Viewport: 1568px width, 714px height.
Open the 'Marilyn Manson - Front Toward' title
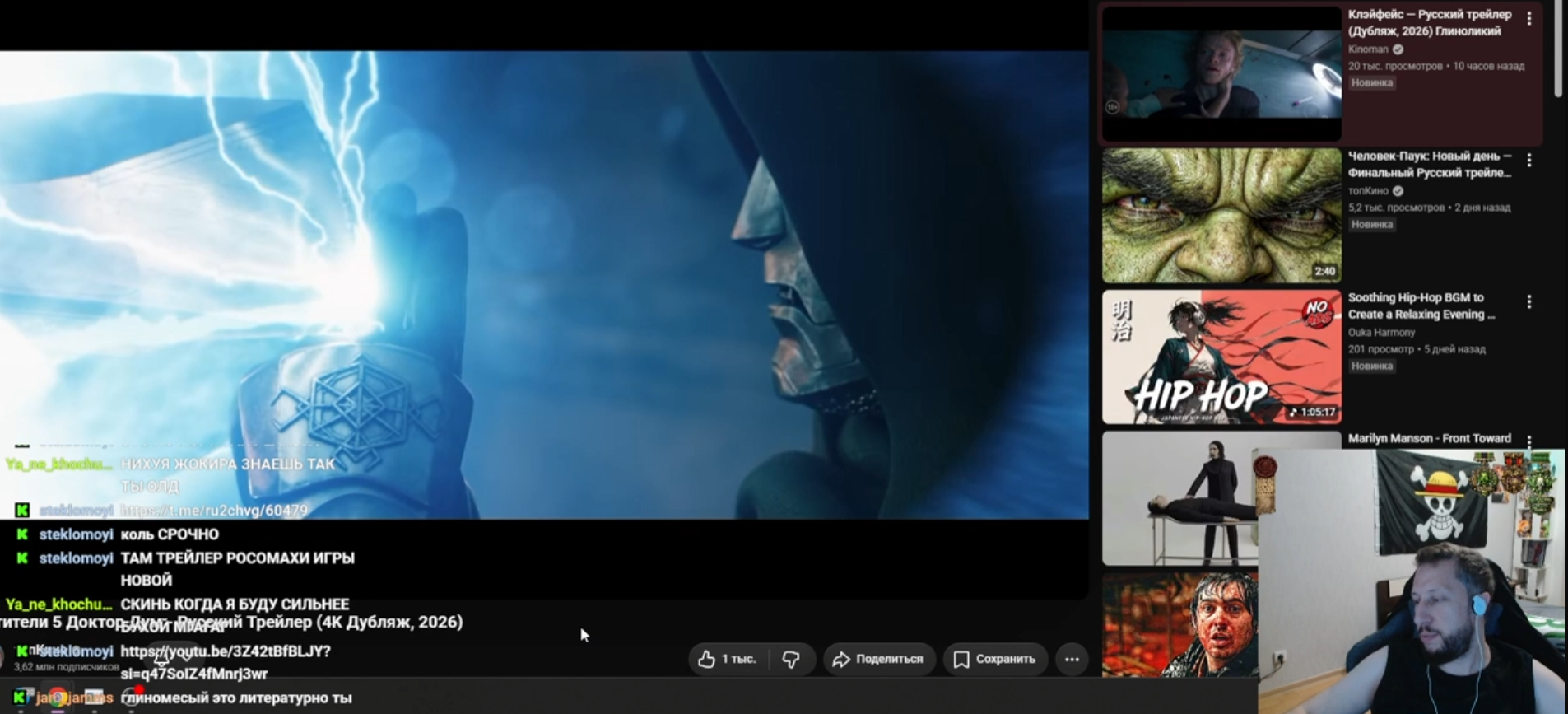tap(1430, 439)
